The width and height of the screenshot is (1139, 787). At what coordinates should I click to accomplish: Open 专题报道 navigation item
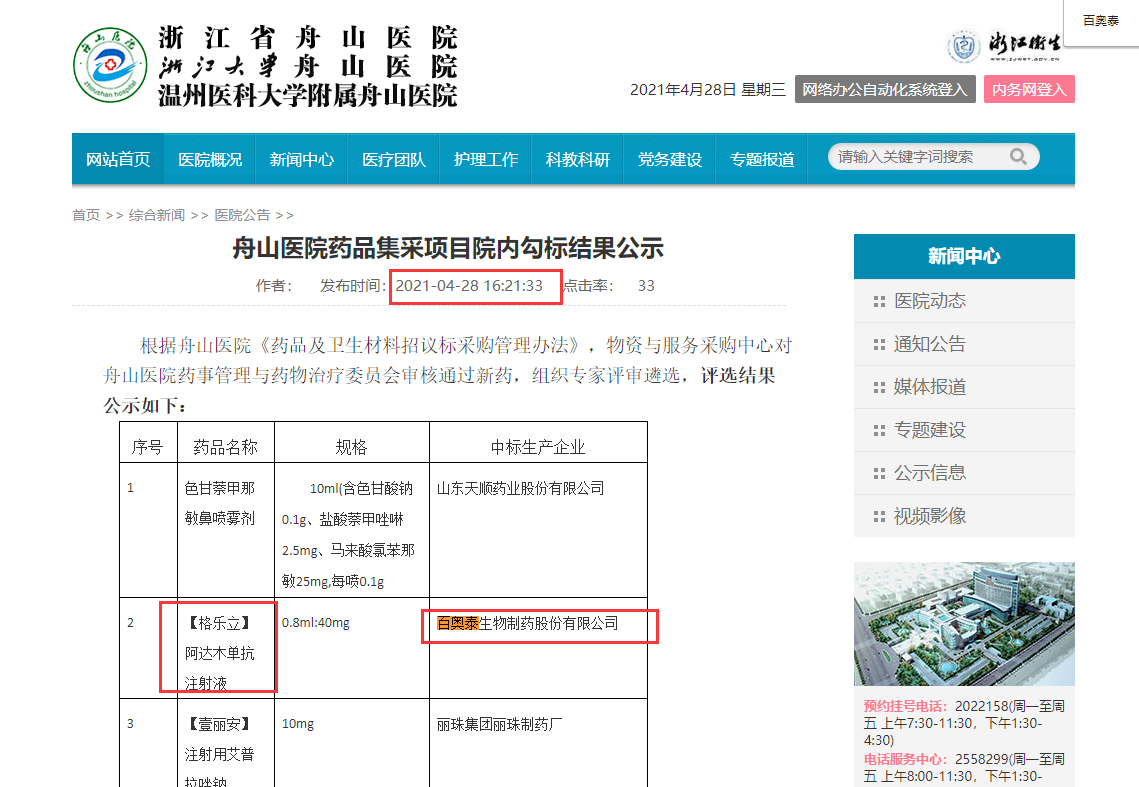[761, 159]
